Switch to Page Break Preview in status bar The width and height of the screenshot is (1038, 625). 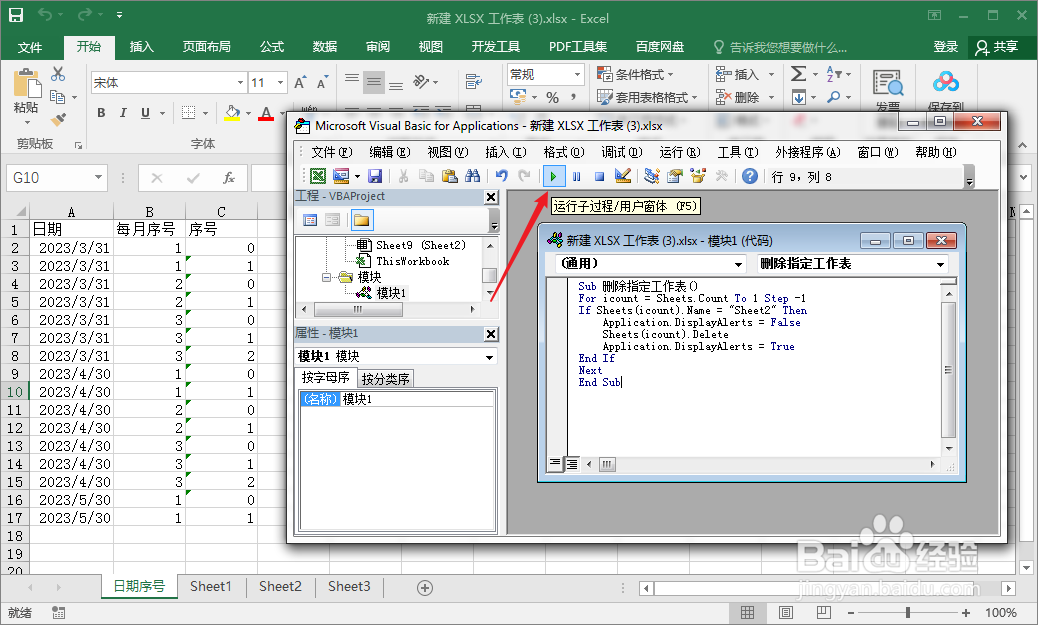tap(824, 612)
